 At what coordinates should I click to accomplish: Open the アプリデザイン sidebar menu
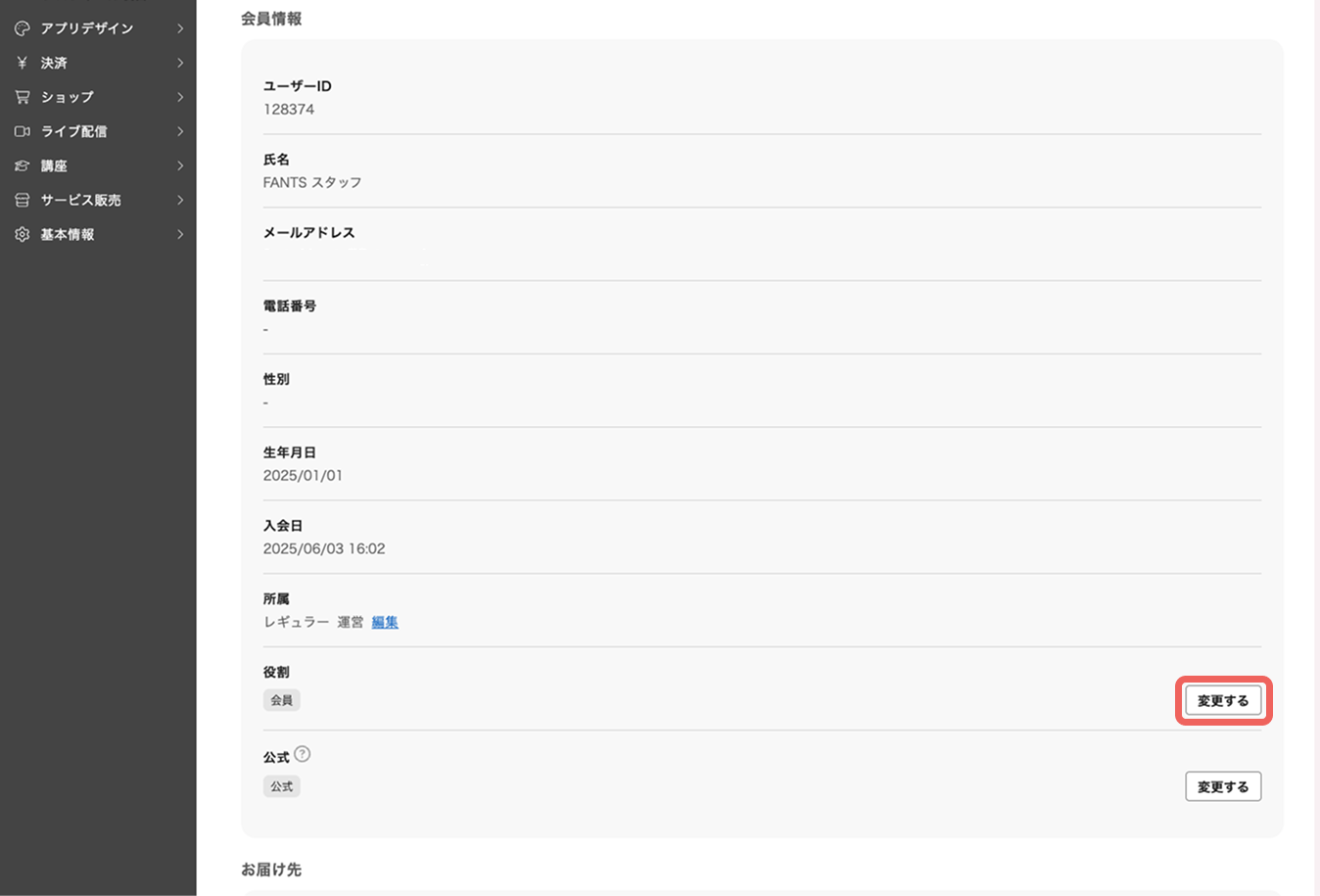coord(98,28)
